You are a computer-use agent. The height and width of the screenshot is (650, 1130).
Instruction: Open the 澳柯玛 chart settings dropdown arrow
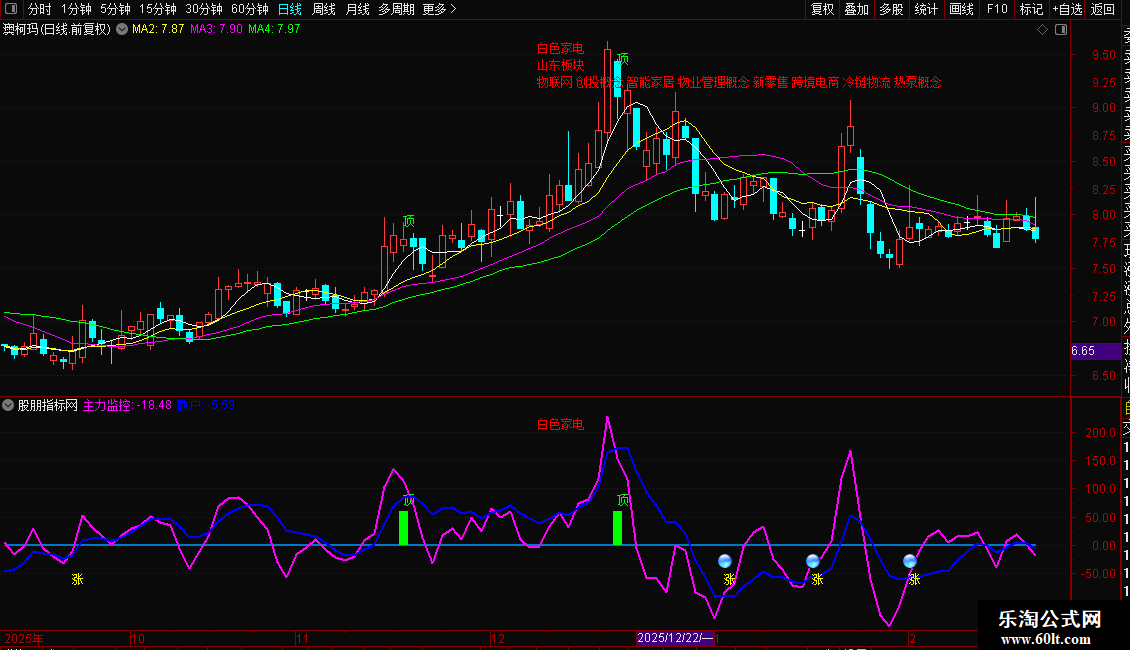(122, 30)
